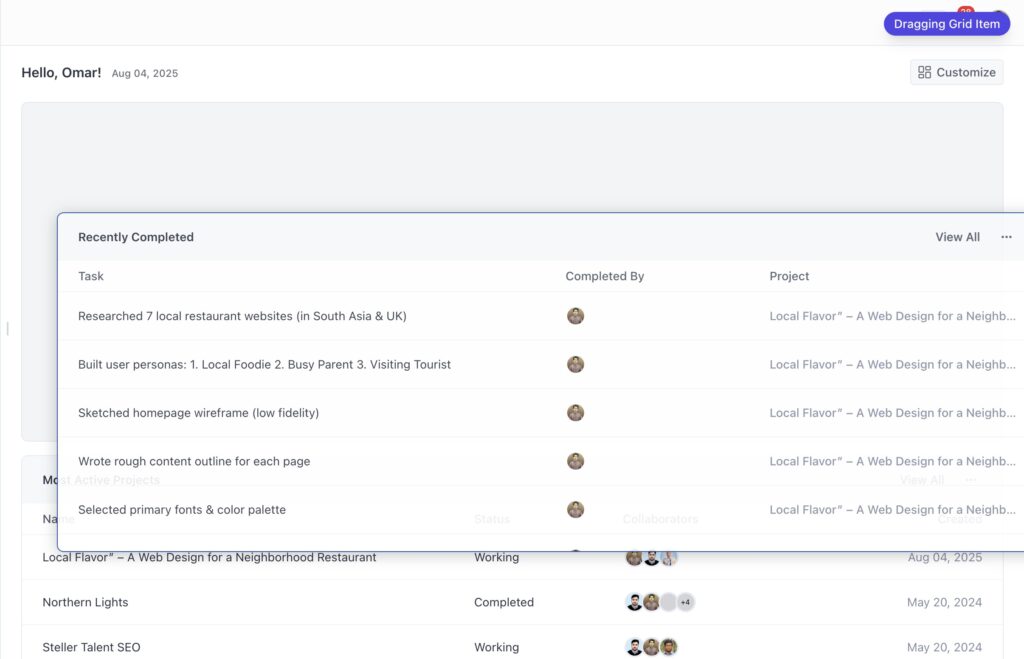Click the Task column header
Screen dimensions: 1024x659
pos(91,276)
